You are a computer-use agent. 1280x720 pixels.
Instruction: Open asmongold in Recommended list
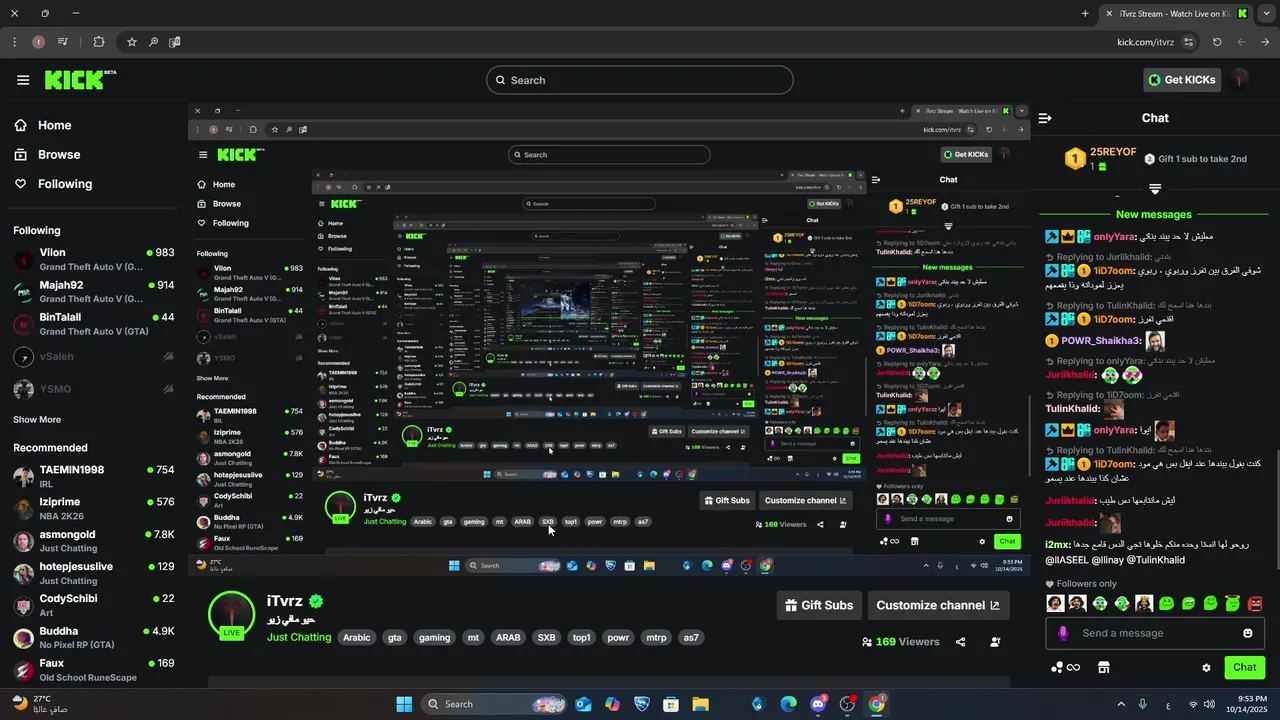pyautogui.click(x=93, y=541)
